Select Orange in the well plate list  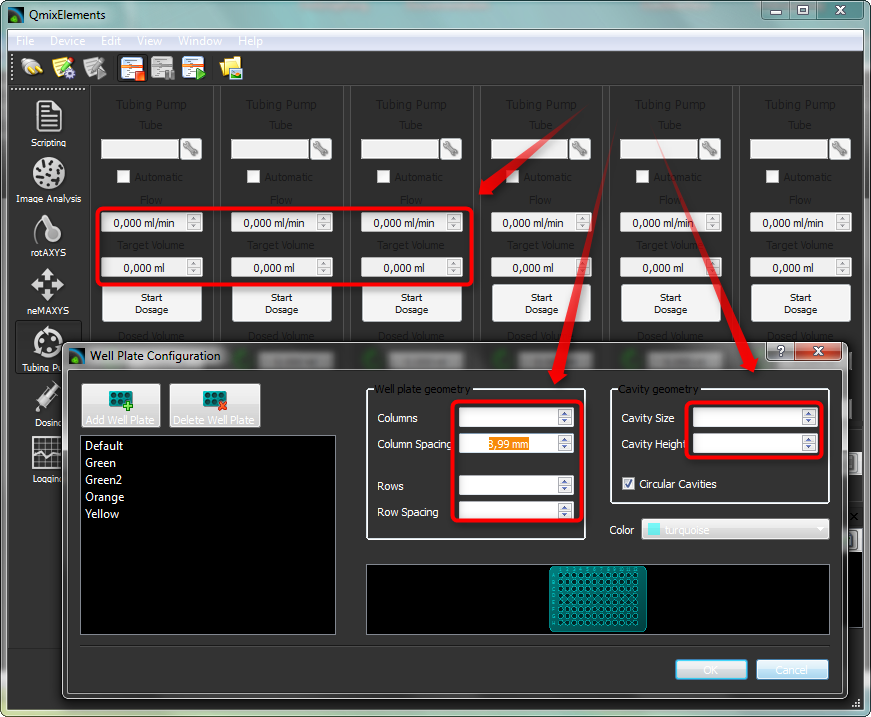click(105, 497)
